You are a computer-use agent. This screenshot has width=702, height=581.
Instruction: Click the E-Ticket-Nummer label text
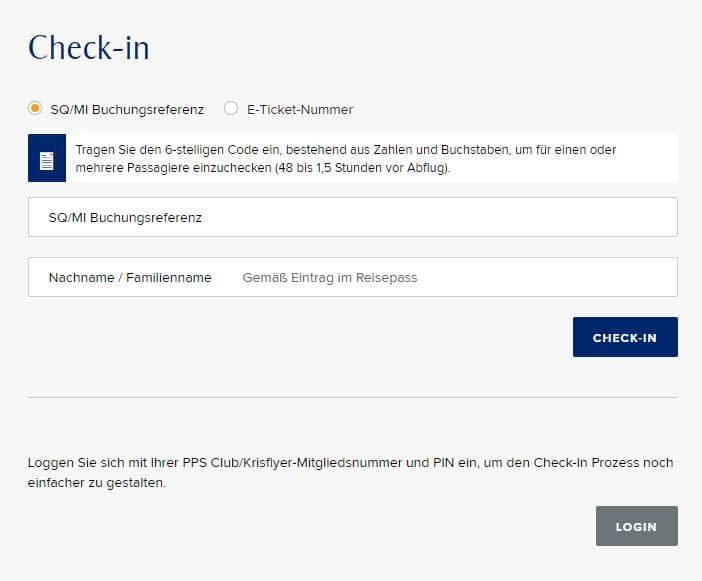click(300, 110)
